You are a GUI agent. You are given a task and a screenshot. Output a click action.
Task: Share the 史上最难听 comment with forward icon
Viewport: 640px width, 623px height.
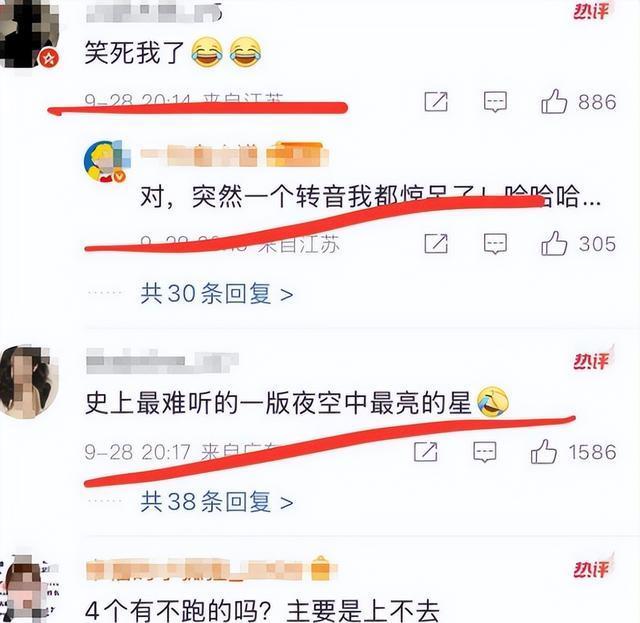pos(425,452)
